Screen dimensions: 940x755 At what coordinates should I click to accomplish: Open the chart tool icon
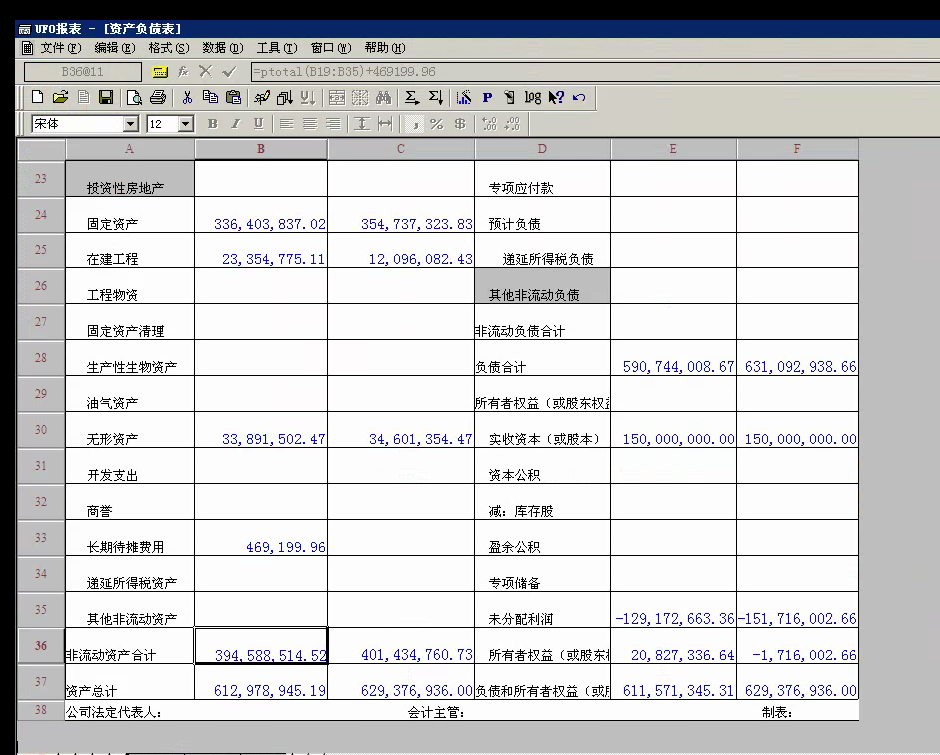point(463,97)
